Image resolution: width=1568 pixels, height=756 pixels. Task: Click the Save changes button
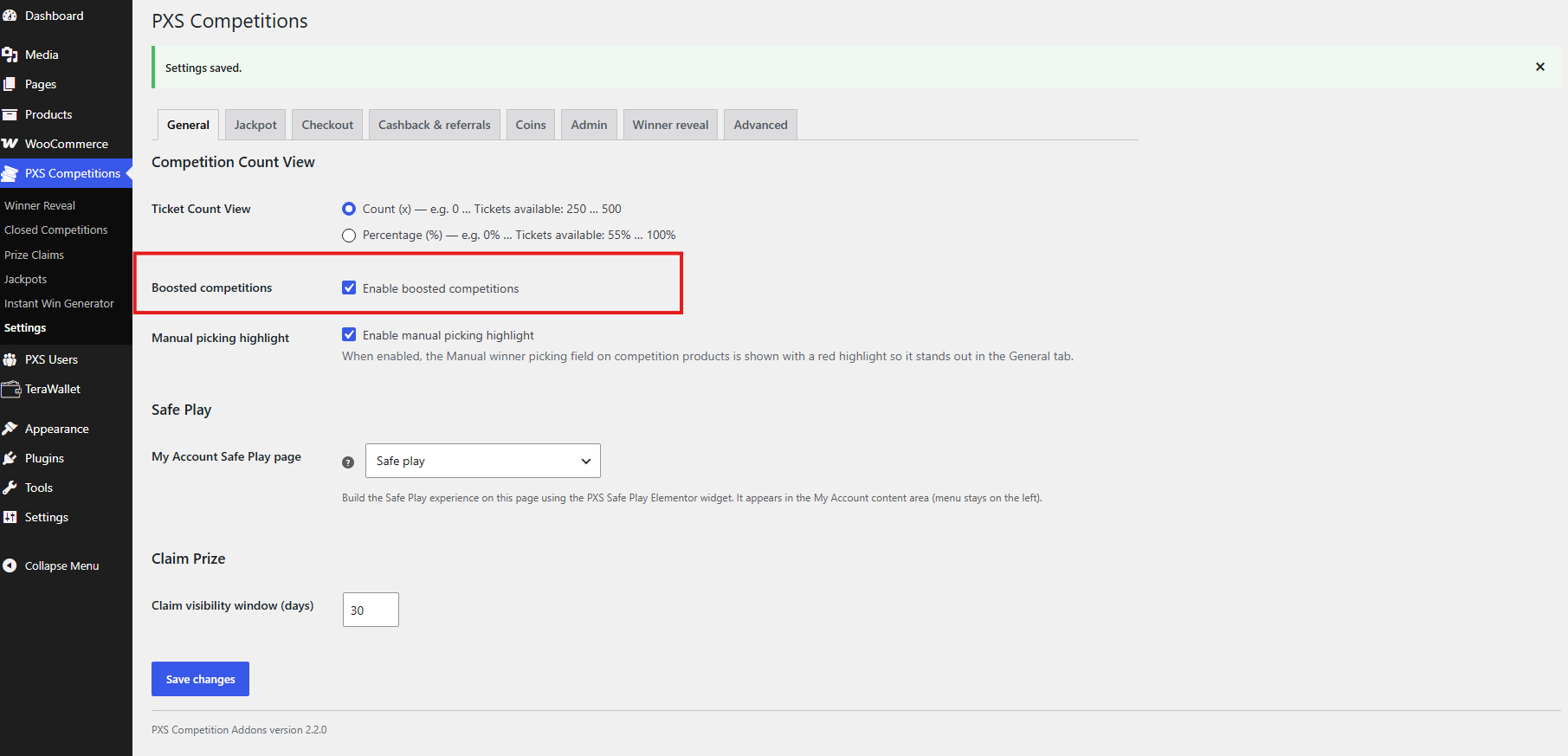(200, 679)
